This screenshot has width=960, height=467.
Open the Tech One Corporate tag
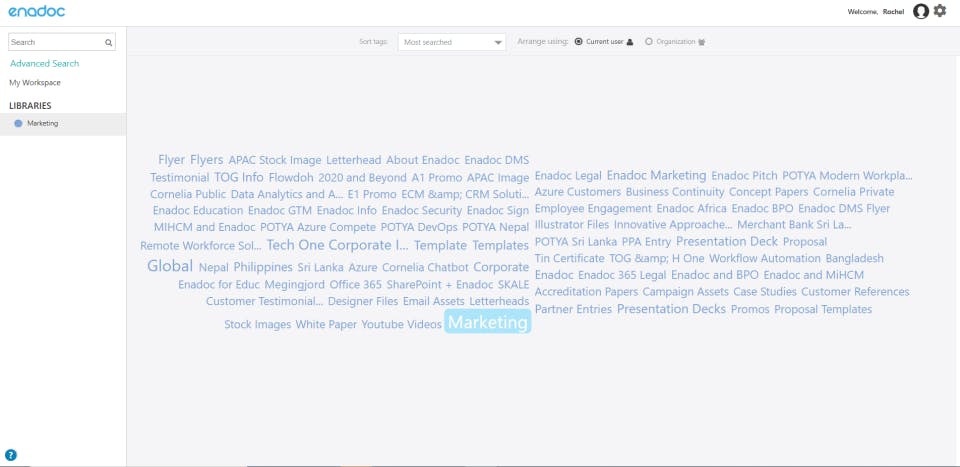click(x=337, y=245)
